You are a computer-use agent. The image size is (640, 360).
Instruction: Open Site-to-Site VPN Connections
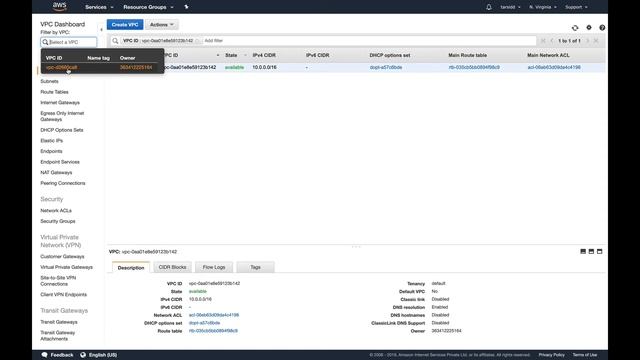click(x=58, y=281)
